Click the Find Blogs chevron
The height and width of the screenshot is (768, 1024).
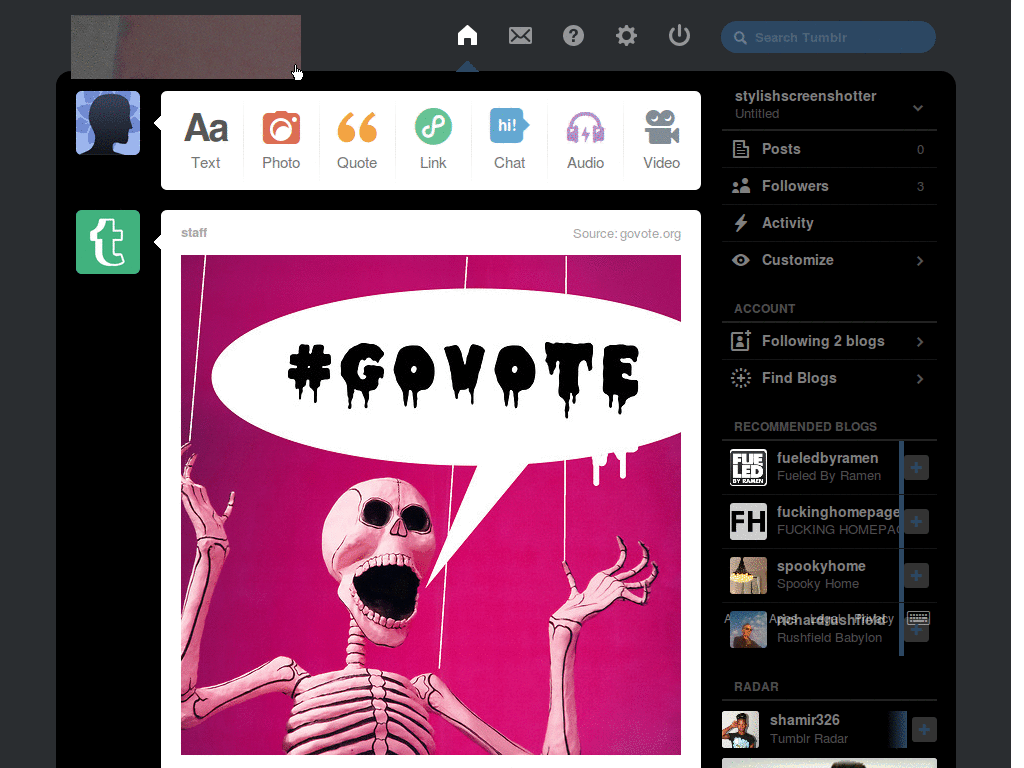point(920,379)
